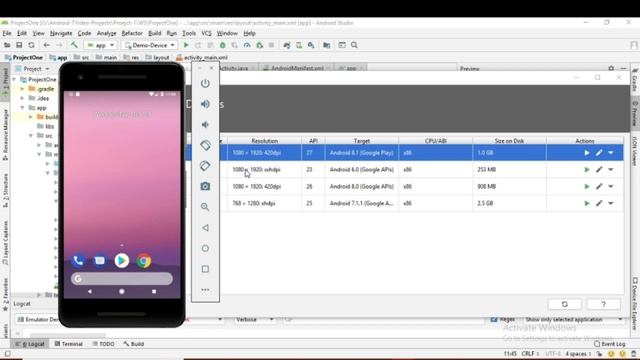Click the emulator power button
The image size is (640, 360).
click(205, 83)
